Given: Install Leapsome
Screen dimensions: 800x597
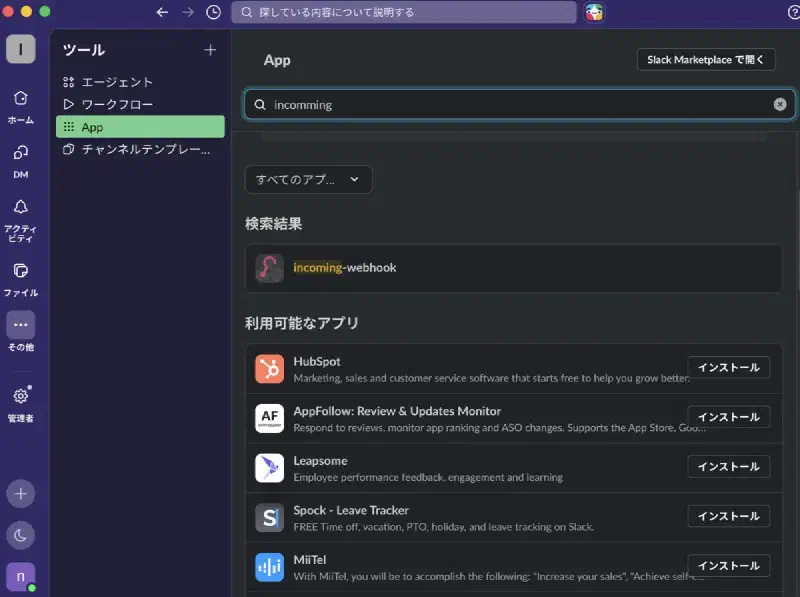Looking at the screenshot, I should click(x=729, y=466).
